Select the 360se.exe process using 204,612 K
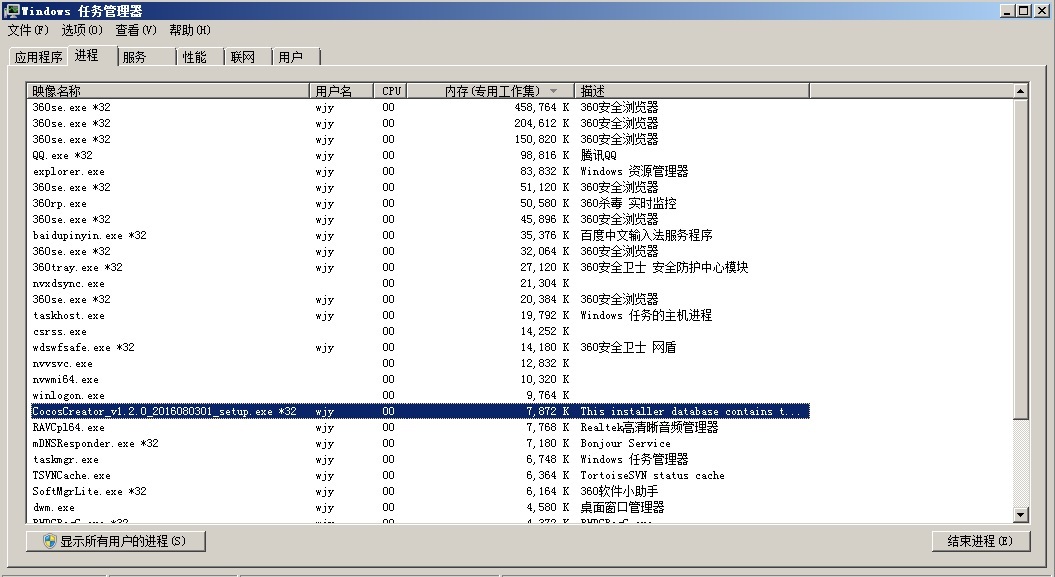 point(420,123)
